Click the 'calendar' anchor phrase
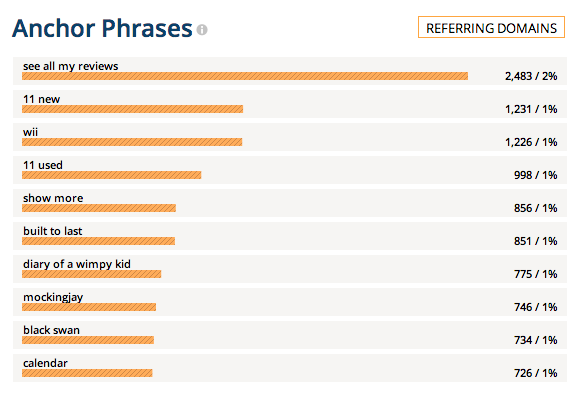The width and height of the screenshot is (571, 403). coord(46,363)
